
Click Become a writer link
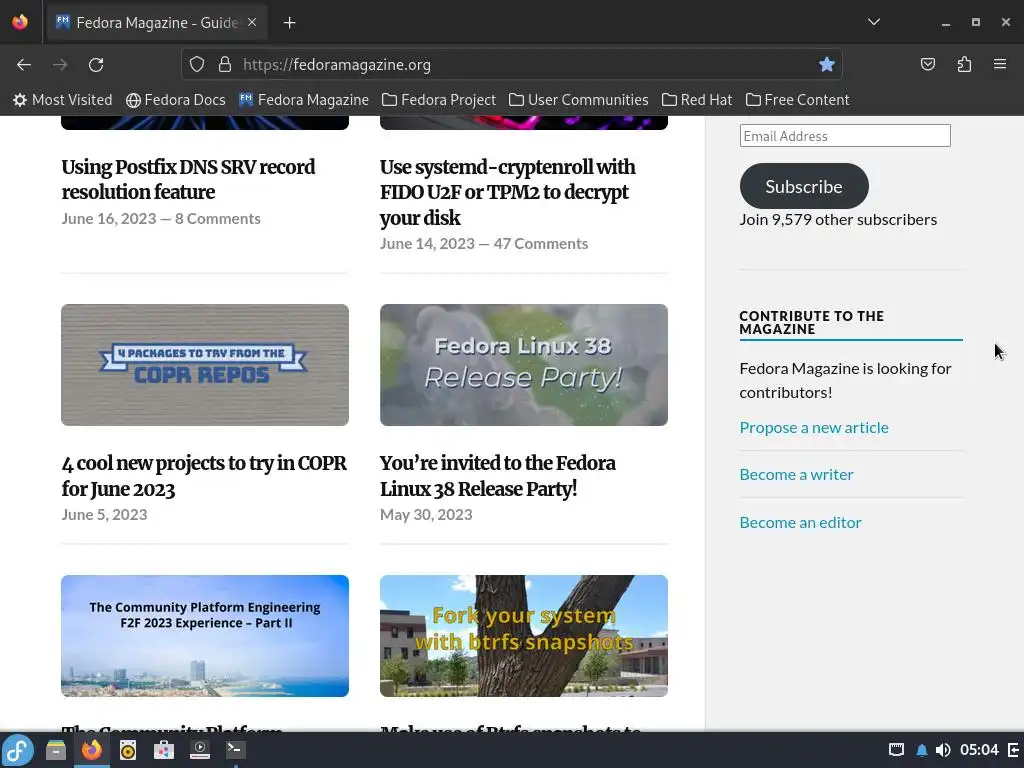[x=796, y=474]
